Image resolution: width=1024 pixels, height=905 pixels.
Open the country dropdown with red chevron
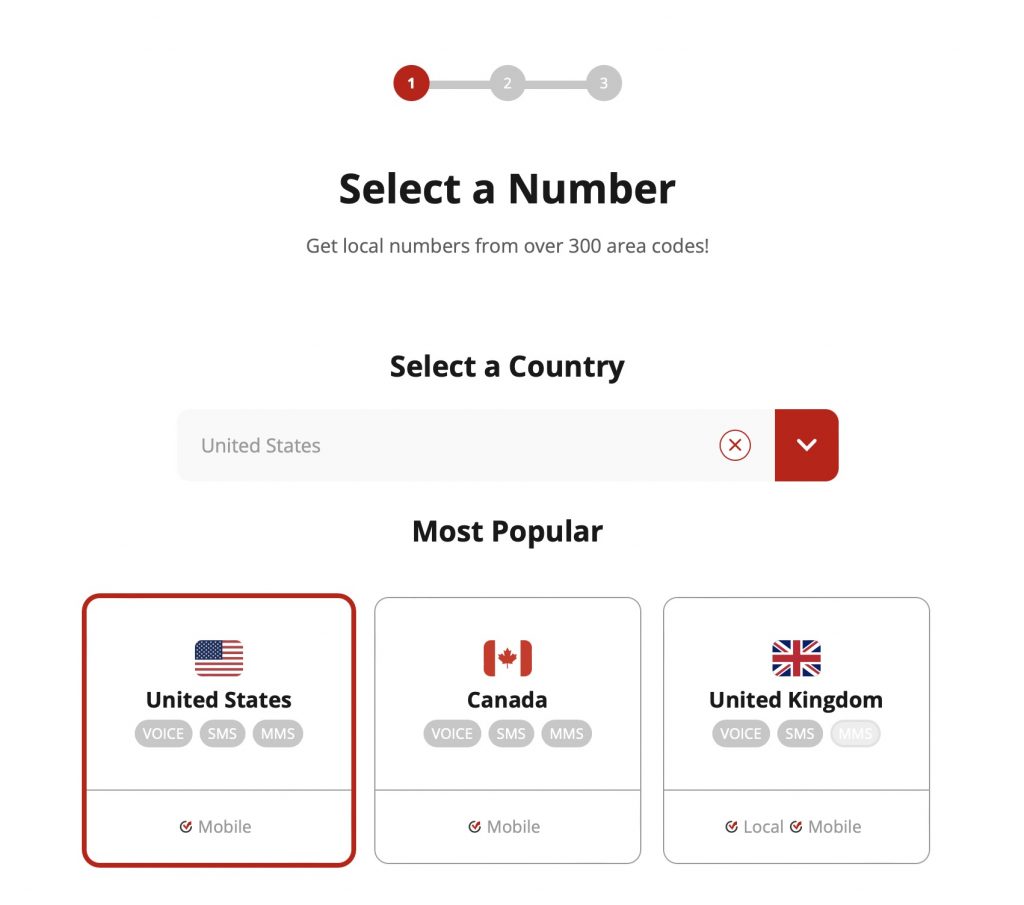pos(806,445)
